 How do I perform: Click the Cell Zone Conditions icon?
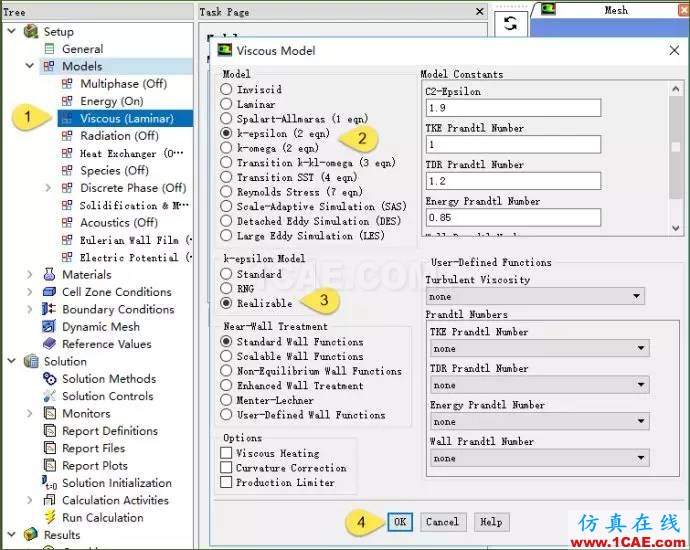point(49,292)
